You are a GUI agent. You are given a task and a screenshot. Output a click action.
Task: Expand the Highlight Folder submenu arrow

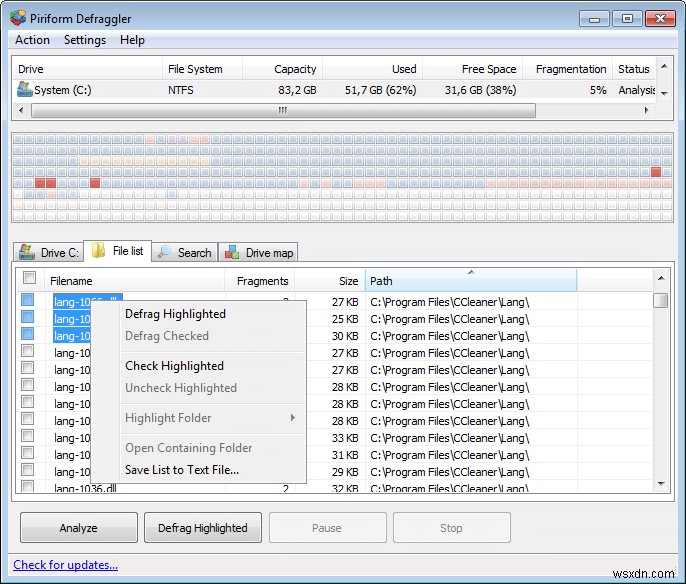tap(293, 418)
